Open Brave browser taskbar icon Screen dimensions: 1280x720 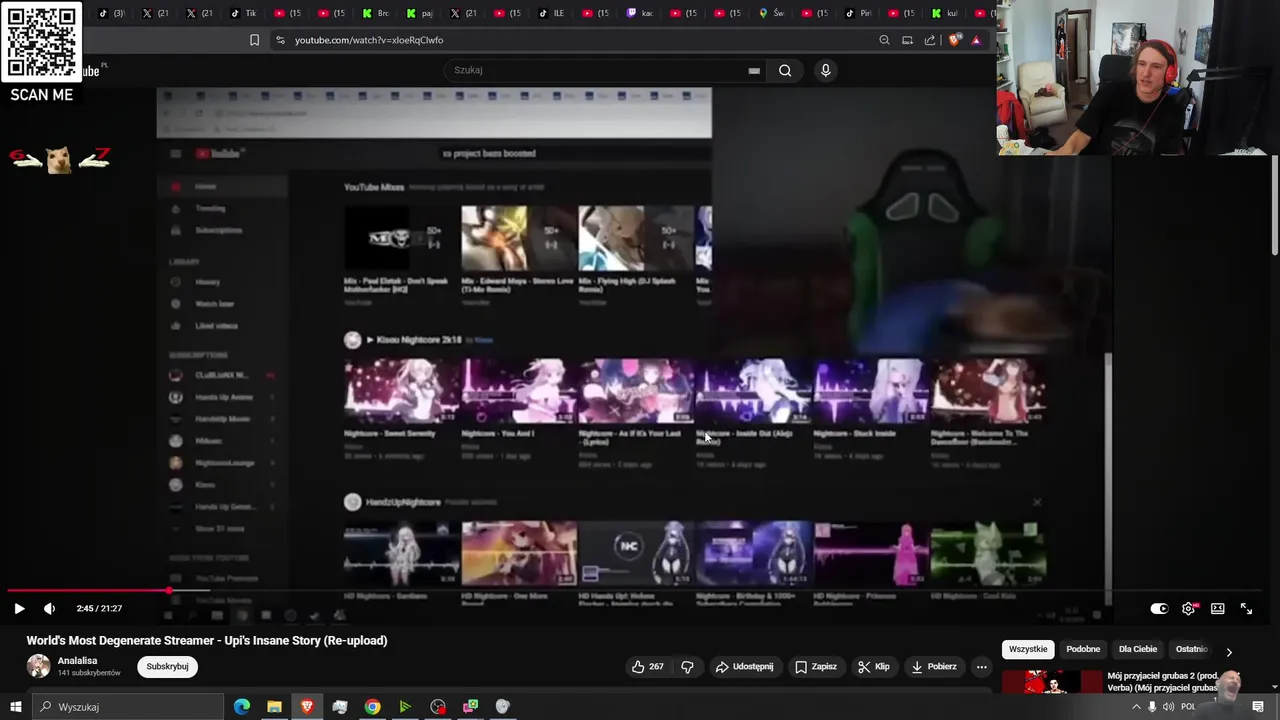(307, 707)
